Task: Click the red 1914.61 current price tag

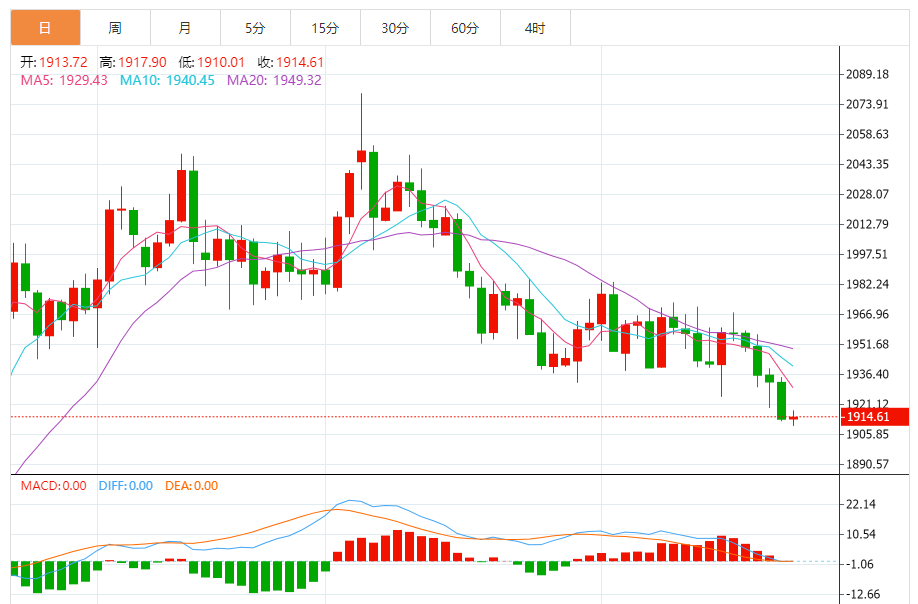Action: tap(875, 417)
